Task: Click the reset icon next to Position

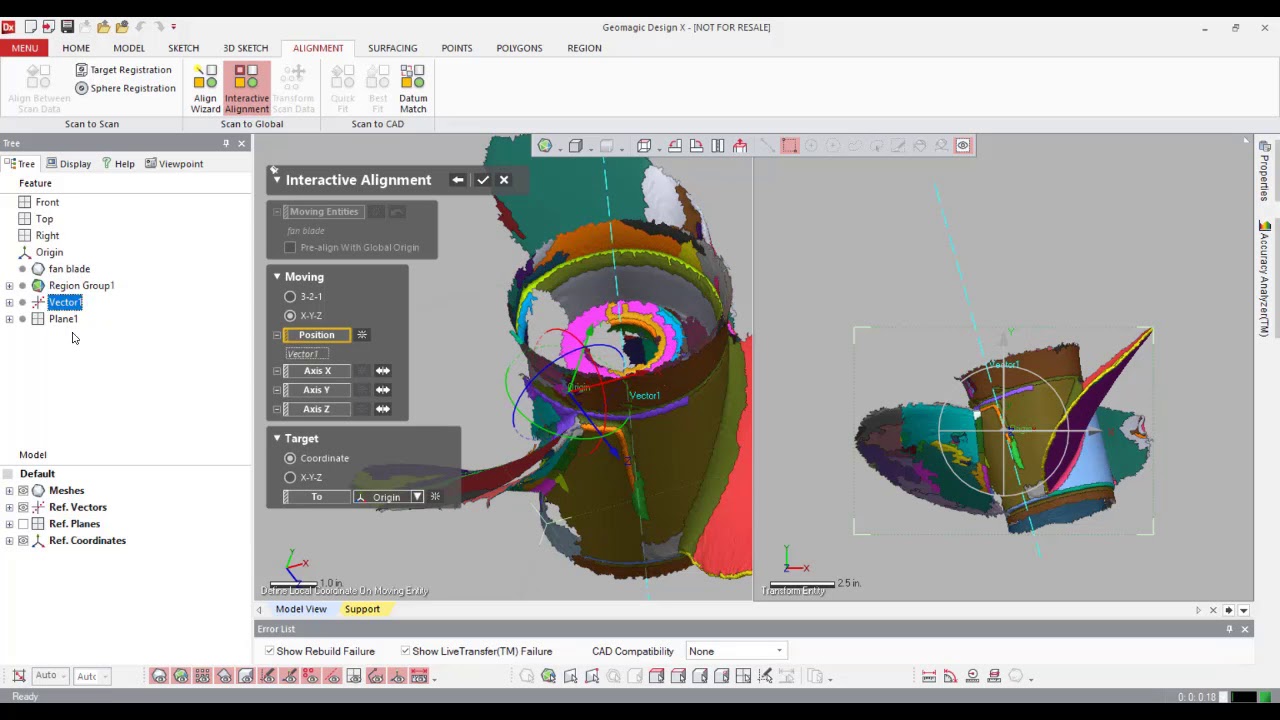Action: click(362, 335)
